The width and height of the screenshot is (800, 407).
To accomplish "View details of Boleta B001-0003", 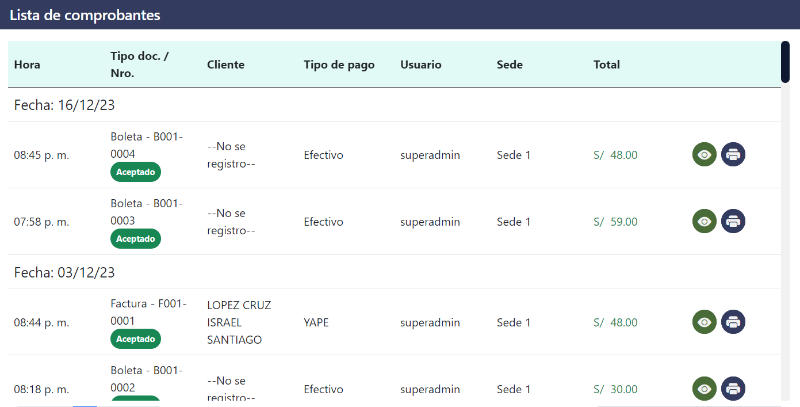I will [x=705, y=221].
